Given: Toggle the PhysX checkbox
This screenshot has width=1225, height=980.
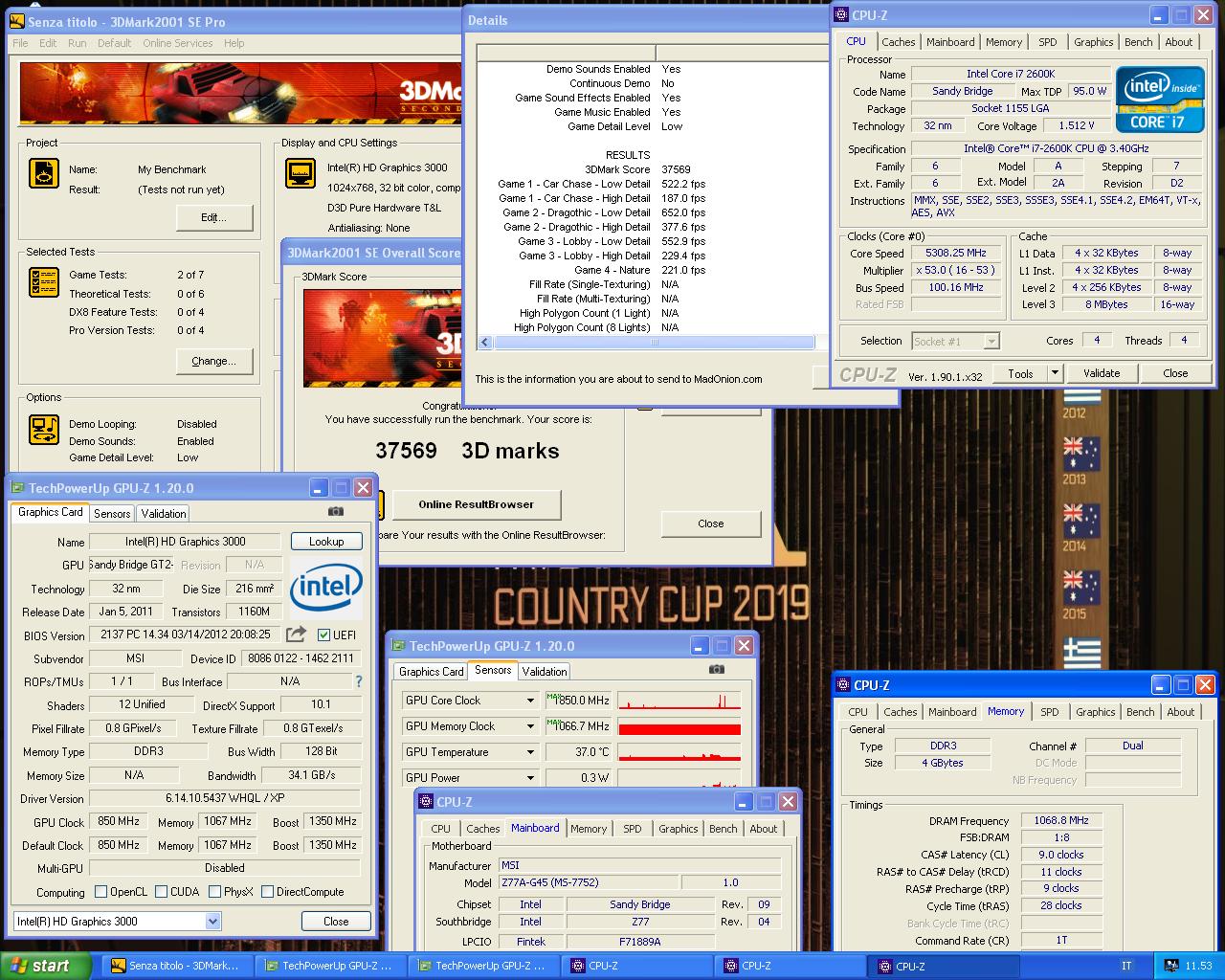Looking at the screenshot, I should 214,891.
